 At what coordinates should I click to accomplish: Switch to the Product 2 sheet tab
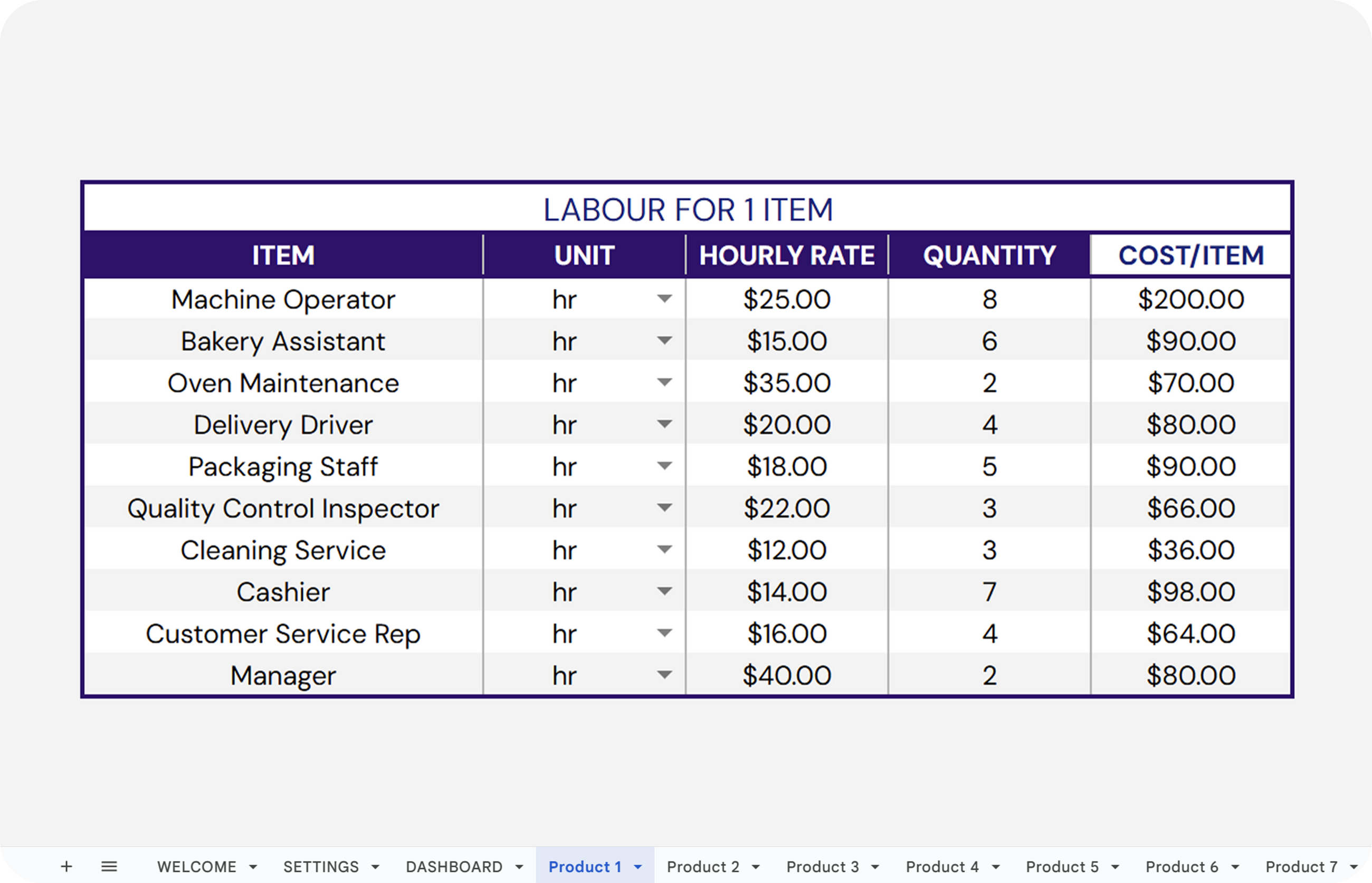click(x=703, y=867)
